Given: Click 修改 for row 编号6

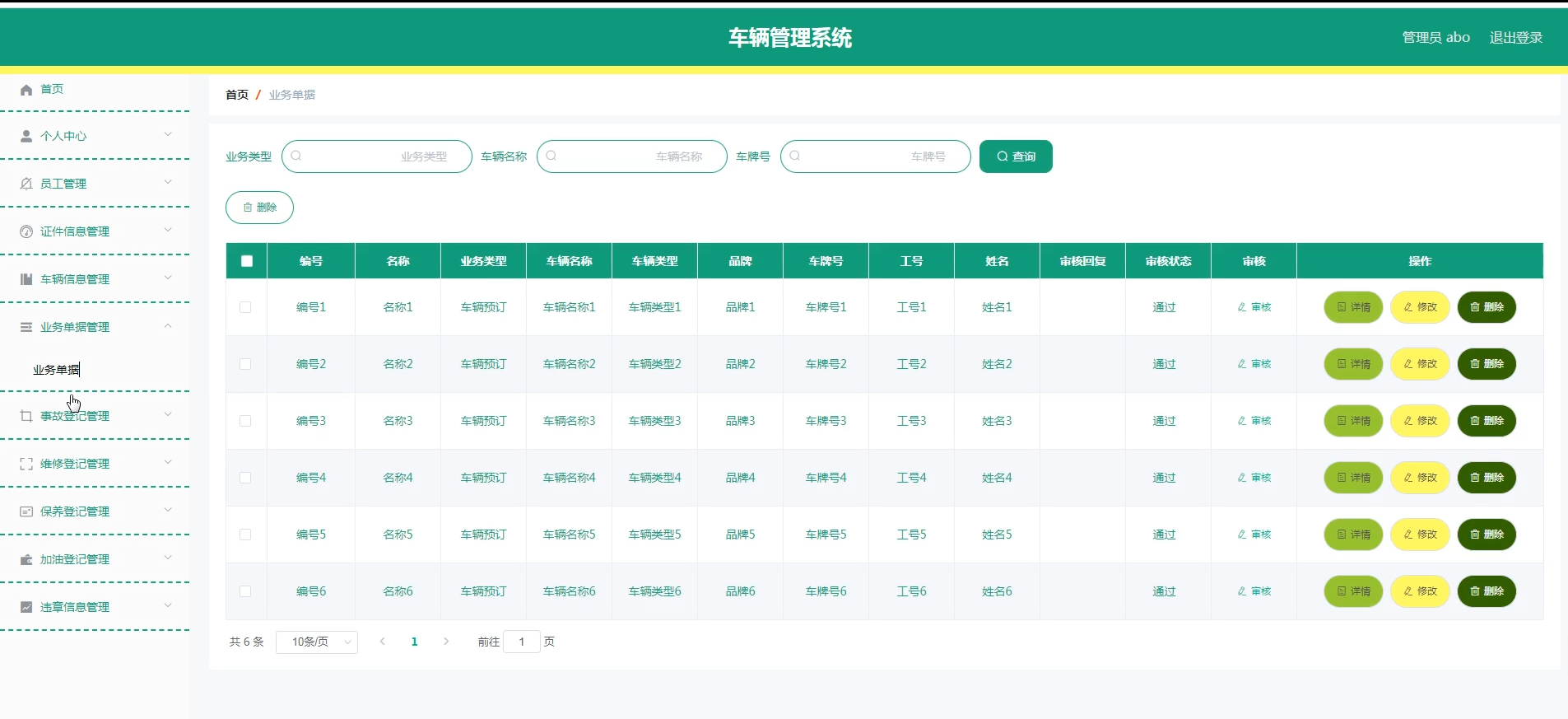Looking at the screenshot, I should click(1420, 591).
